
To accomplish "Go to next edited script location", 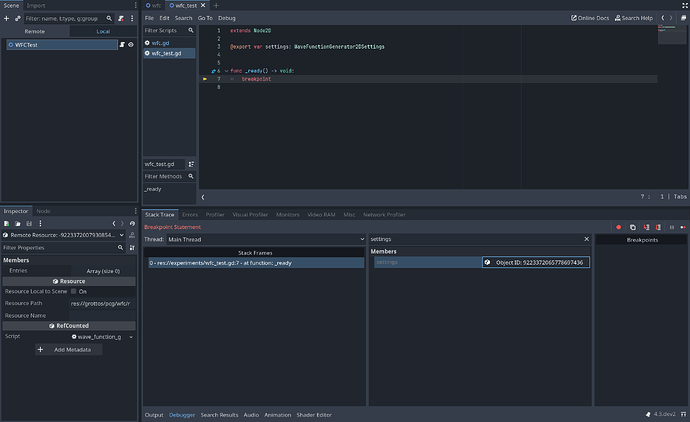I will [671, 18].
